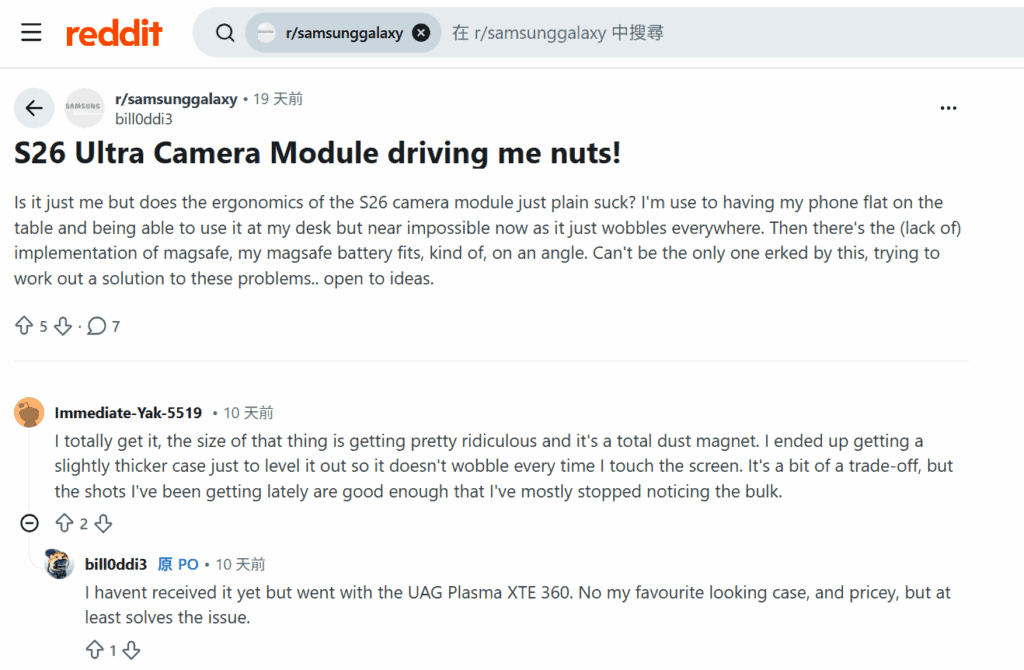Downvote the S26 Ultra Camera post
Viewport: 1024px width, 670px height.
(63, 325)
